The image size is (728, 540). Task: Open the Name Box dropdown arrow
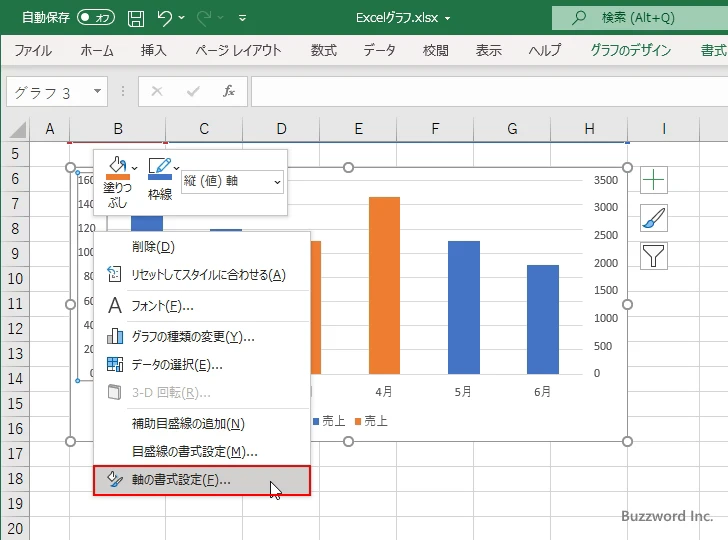point(97,92)
